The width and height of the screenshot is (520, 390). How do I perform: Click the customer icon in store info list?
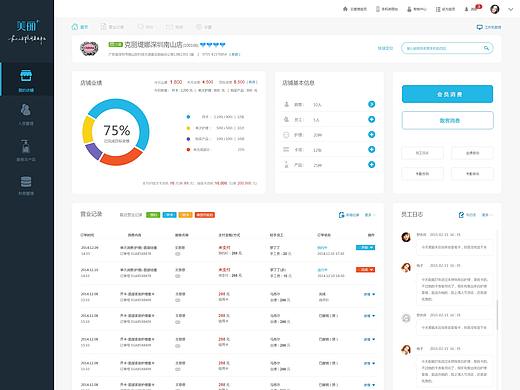(286, 104)
